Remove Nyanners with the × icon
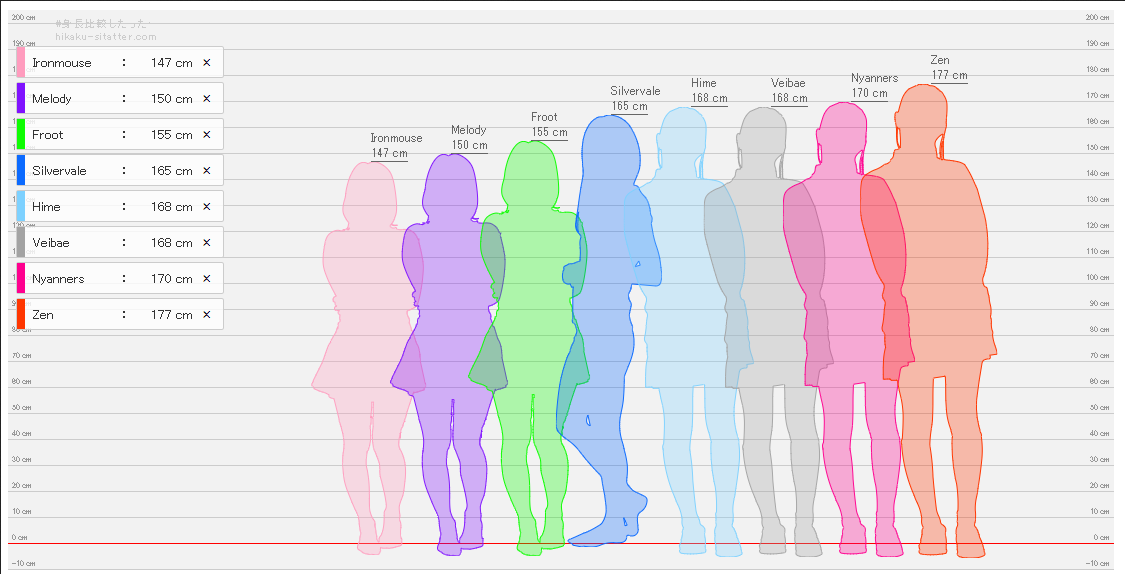This screenshot has height=574, width=1125. pos(207,278)
